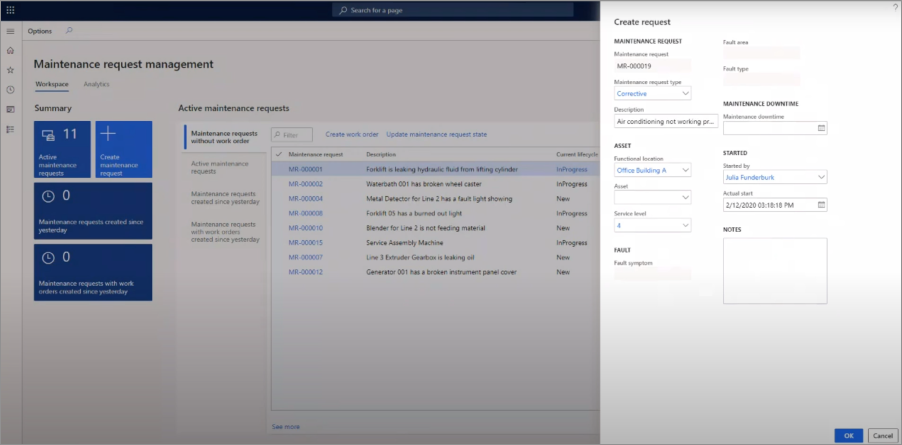
Task: Open maintenance request MR-000004 link
Action: (305, 199)
